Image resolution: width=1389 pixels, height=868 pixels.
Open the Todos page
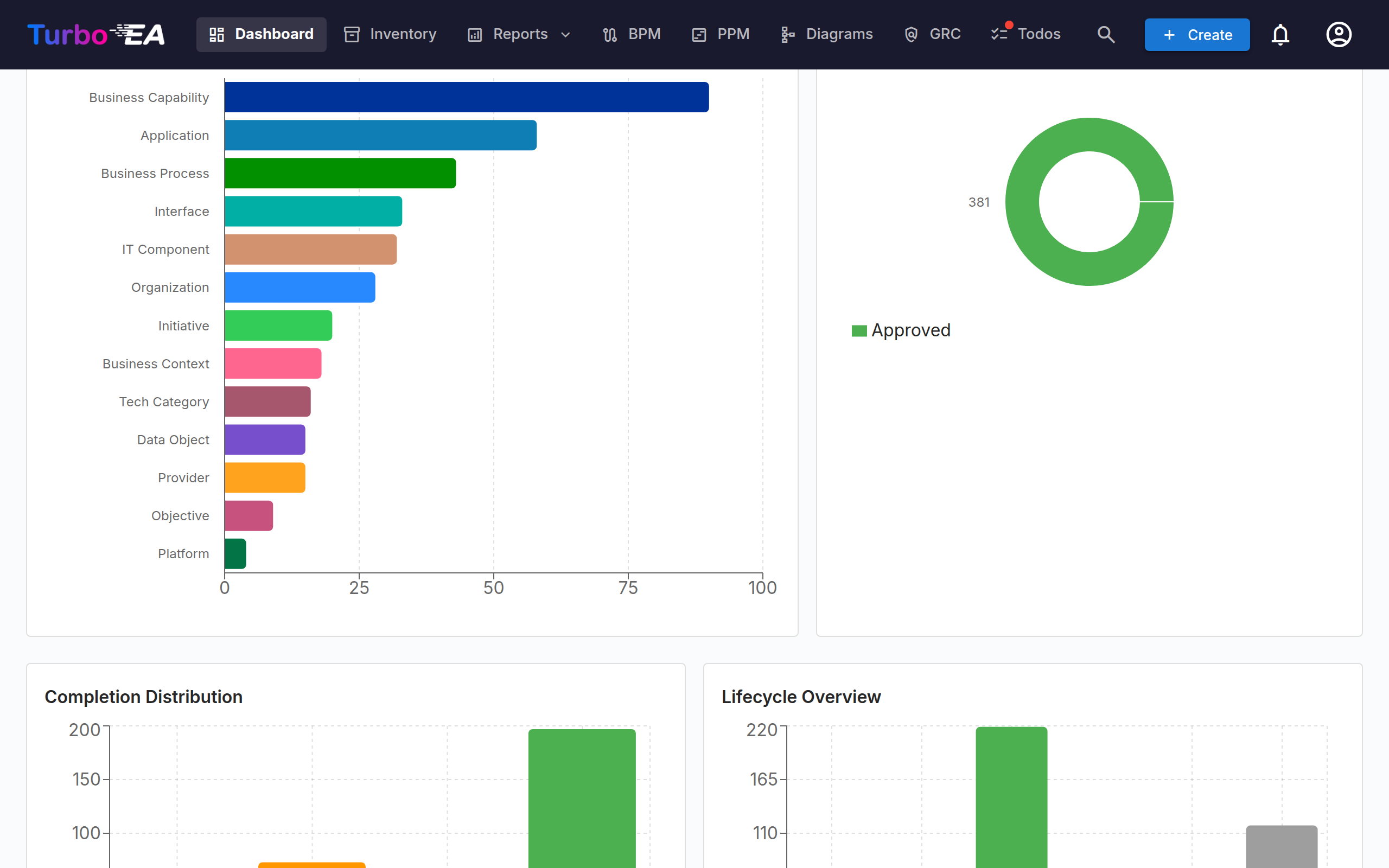click(1025, 34)
